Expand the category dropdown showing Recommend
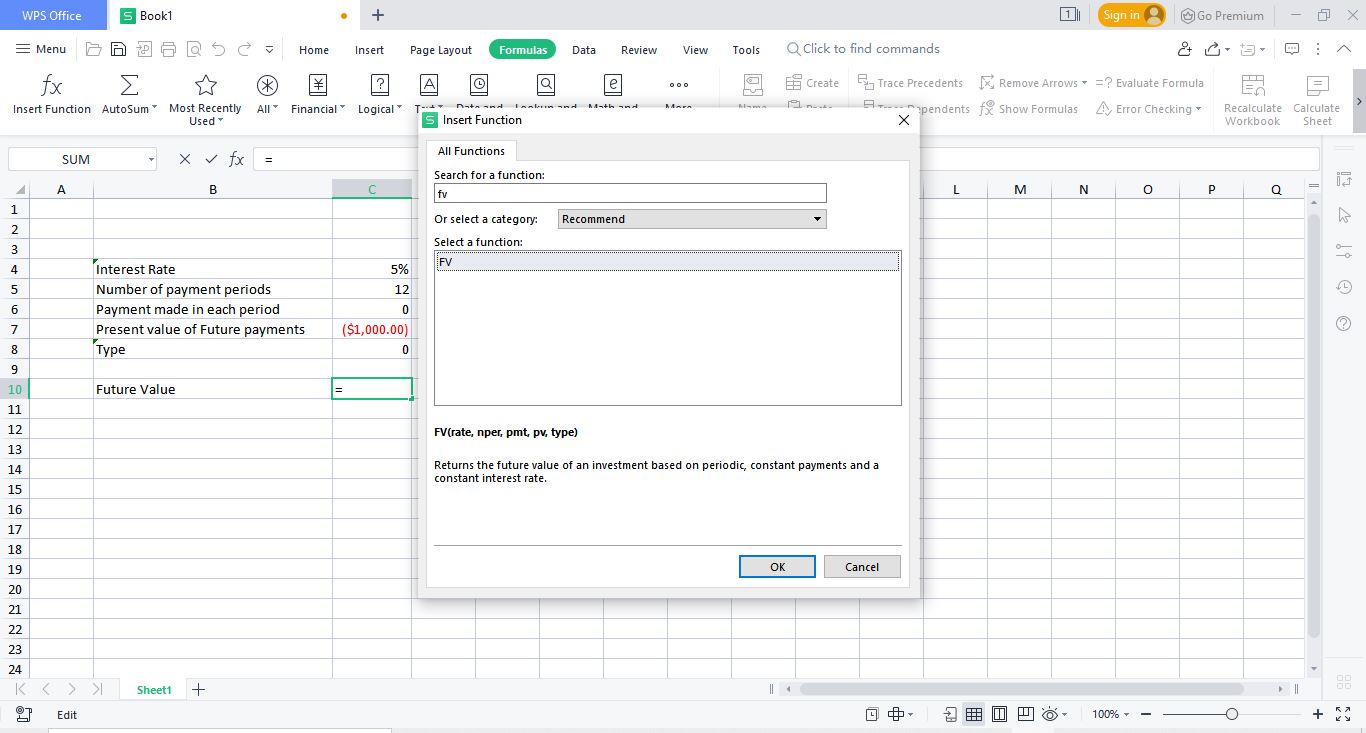The height and width of the screenshot is (733, 1366). pos(816,219)
